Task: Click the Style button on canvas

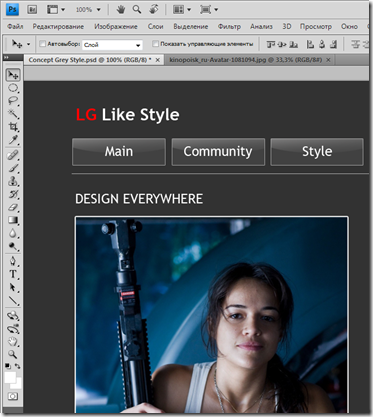Action: tap(317, 152)
